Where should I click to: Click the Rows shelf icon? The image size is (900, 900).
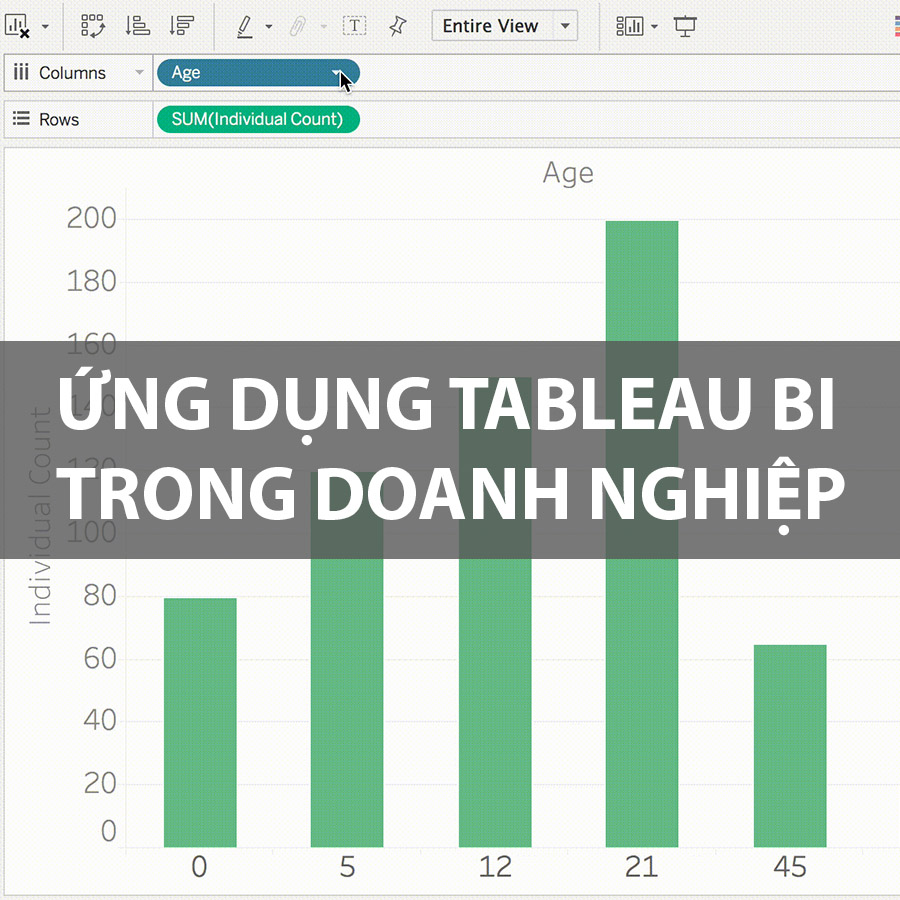[x=21, y=119]
